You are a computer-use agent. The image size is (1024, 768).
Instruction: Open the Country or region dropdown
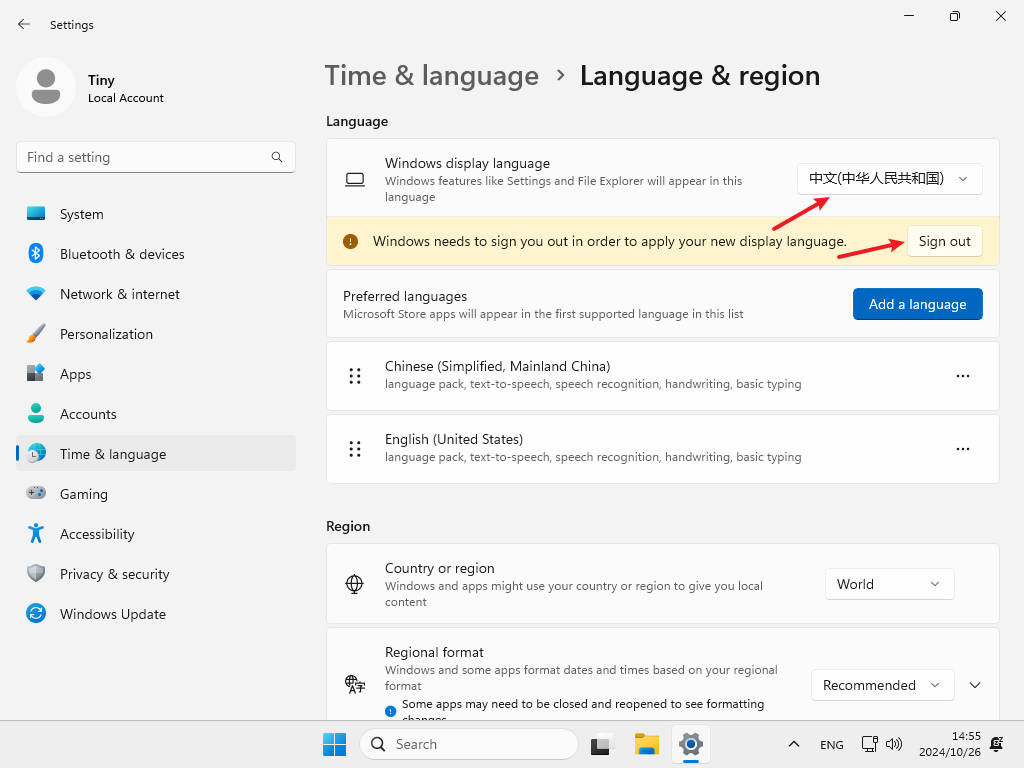click(889, 584)
